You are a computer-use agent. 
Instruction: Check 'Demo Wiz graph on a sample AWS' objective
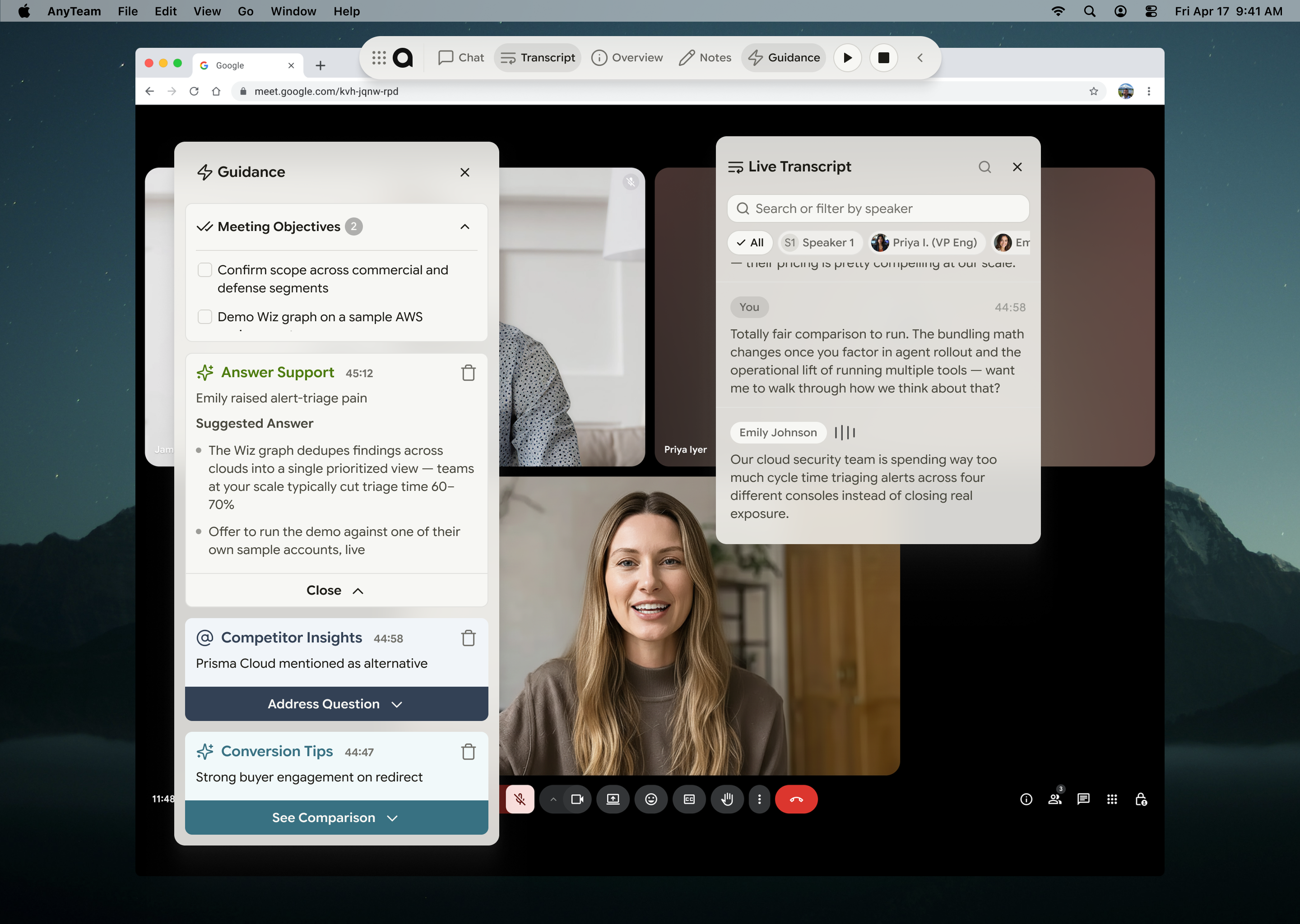(205, 316)
